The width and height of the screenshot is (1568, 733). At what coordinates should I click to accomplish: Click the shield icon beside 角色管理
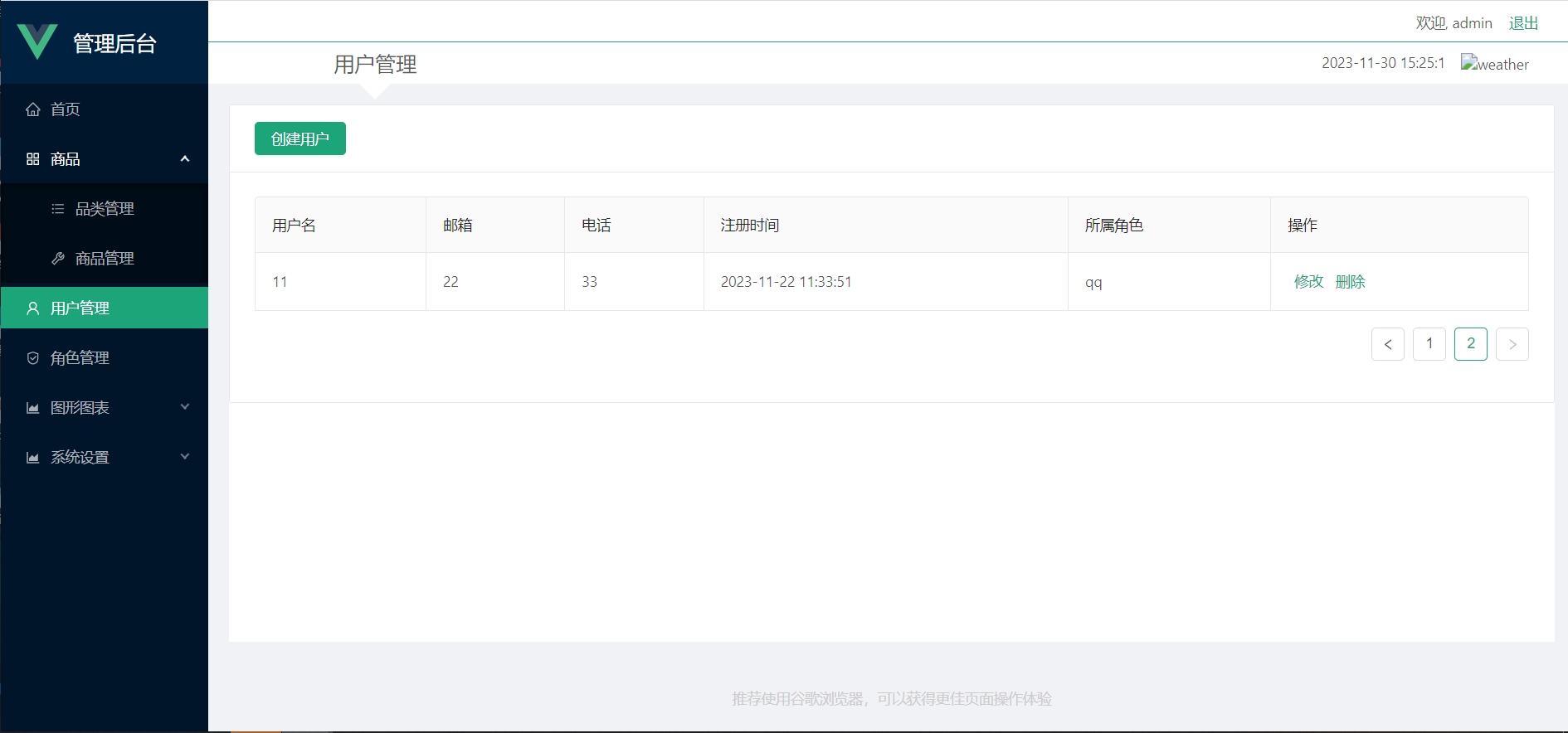pyautogui.click(x=33, y=358)
